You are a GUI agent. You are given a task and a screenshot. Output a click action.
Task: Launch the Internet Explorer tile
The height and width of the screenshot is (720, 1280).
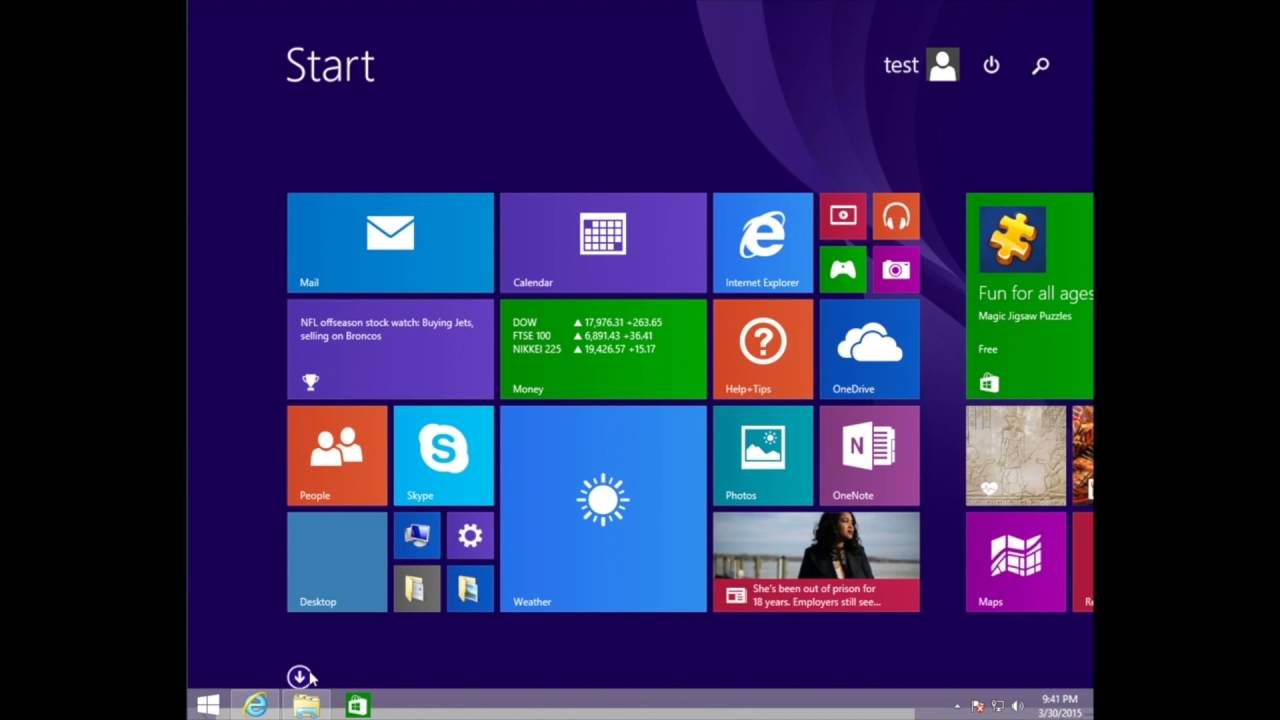763,243
